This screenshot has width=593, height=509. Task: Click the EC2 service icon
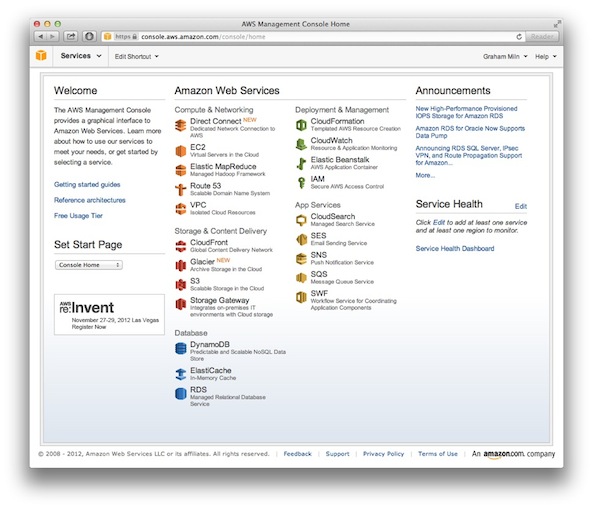(181, 151)
